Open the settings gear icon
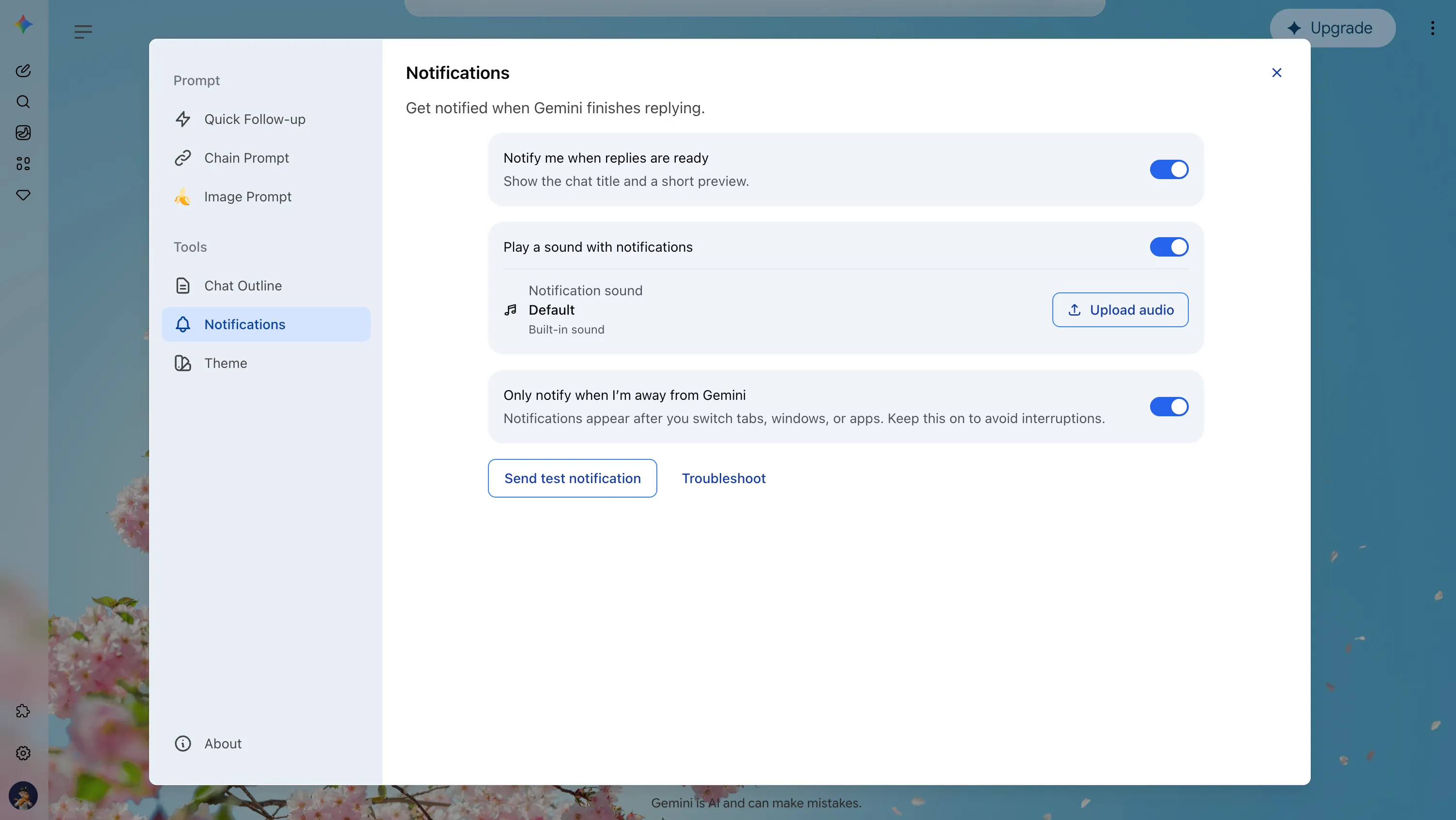Screen dimensions: 1456x820 point(23,753)
